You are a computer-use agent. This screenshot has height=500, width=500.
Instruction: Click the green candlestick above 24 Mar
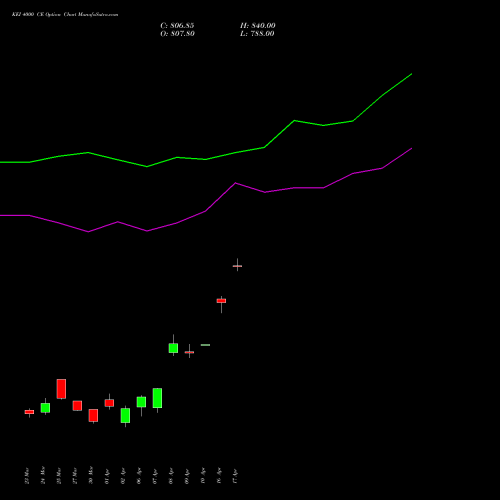(x=45, y=408)
